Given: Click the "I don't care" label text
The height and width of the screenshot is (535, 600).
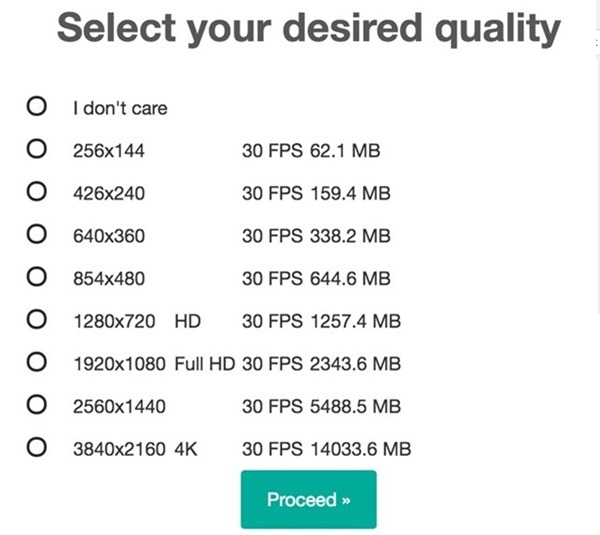Looking at the screenshot, I should 120,107.
